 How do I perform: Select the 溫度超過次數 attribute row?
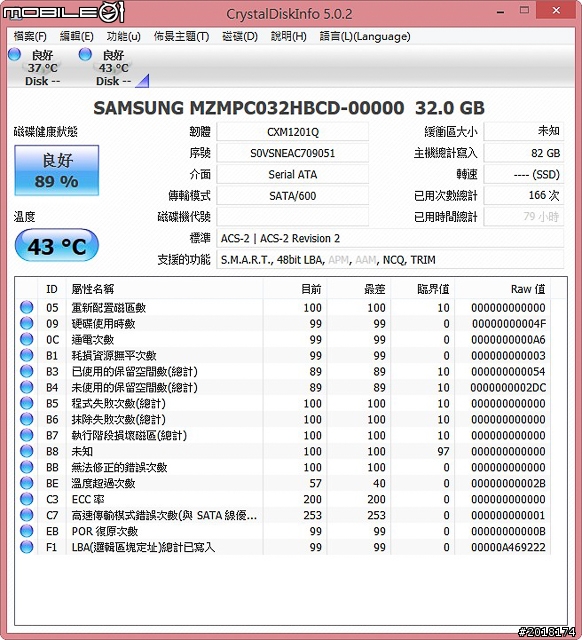point(283,483)
